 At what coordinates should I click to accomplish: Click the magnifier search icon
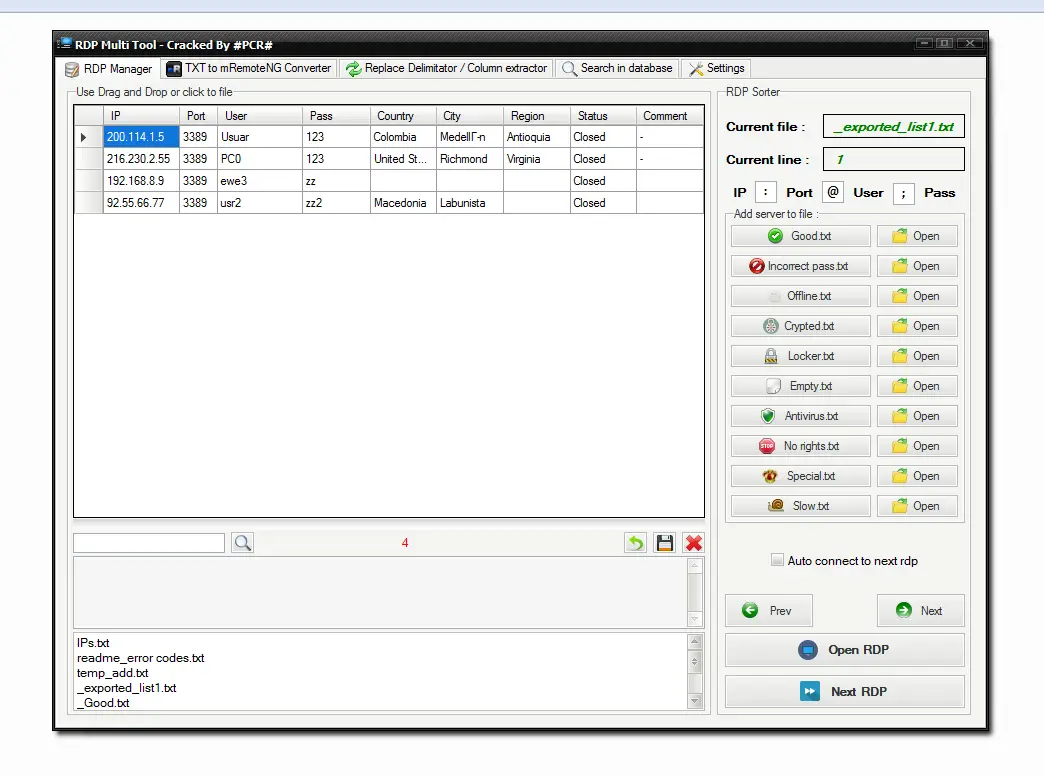tap(243, 542)
